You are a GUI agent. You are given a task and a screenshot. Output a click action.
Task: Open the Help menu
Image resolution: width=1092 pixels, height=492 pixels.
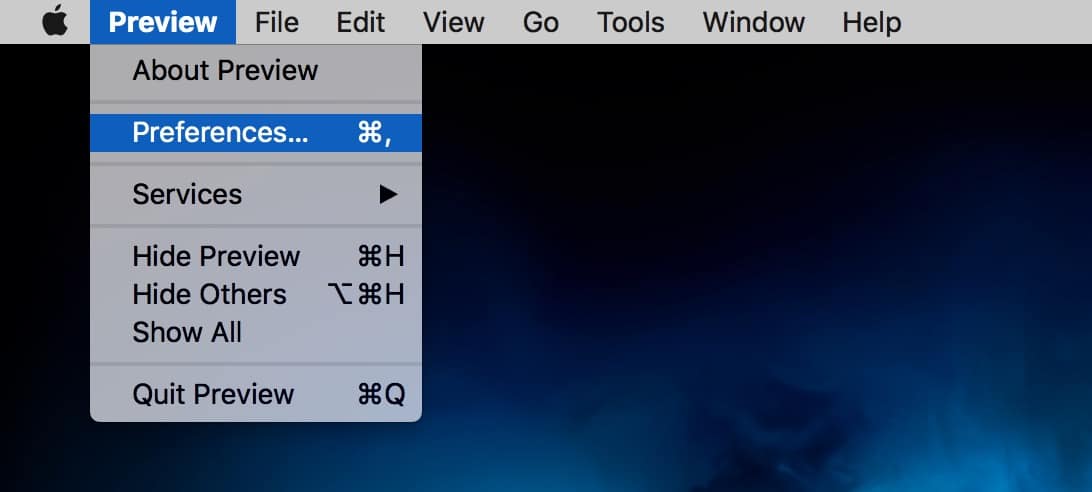click(871, 22)
